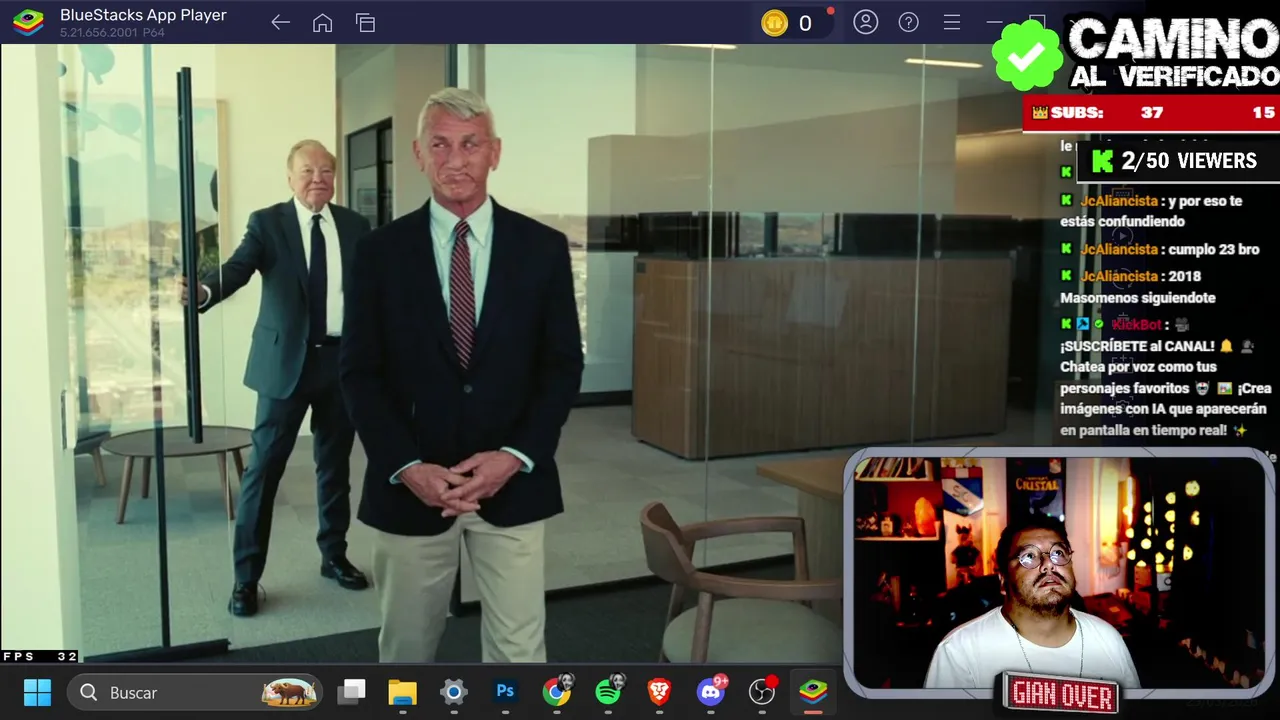1280x720 pixels.
Task: Click the BlueStacks App Player title text
Action: [143, 15]
